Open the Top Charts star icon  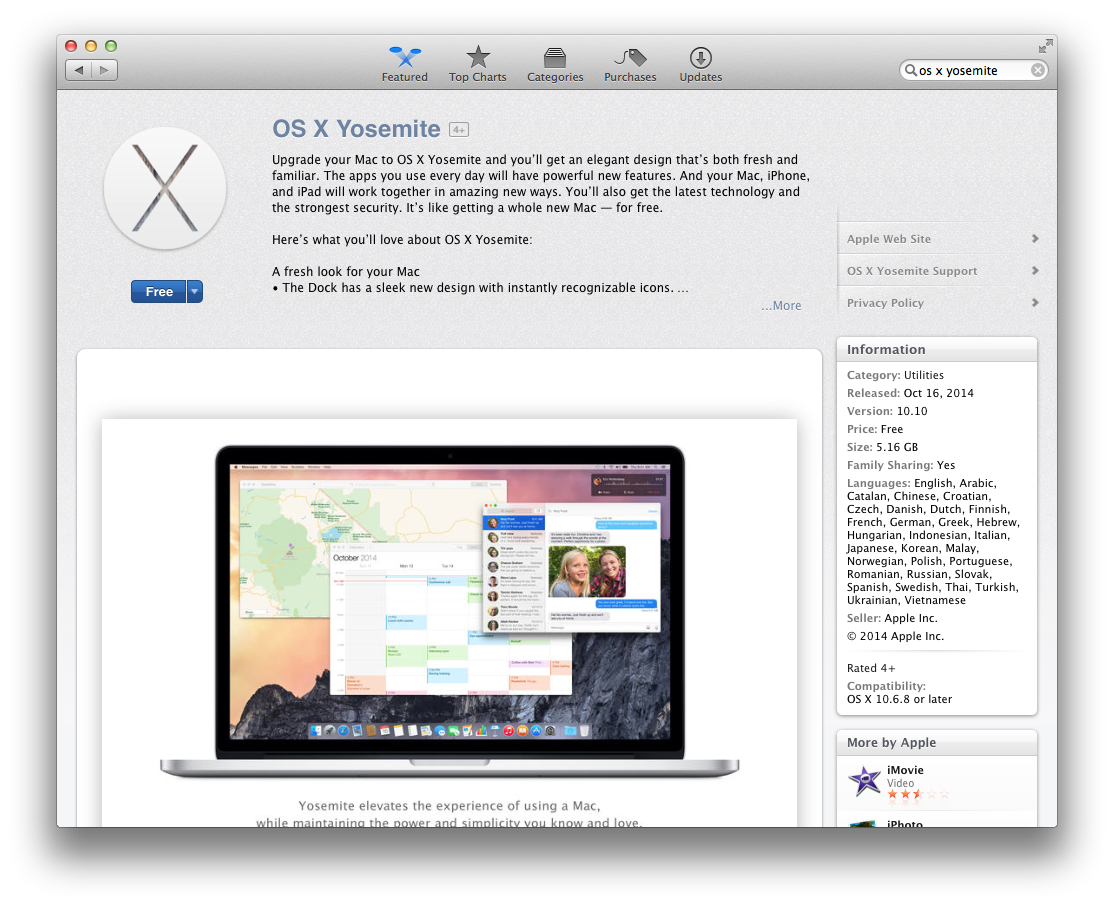(x=478, y=57)
